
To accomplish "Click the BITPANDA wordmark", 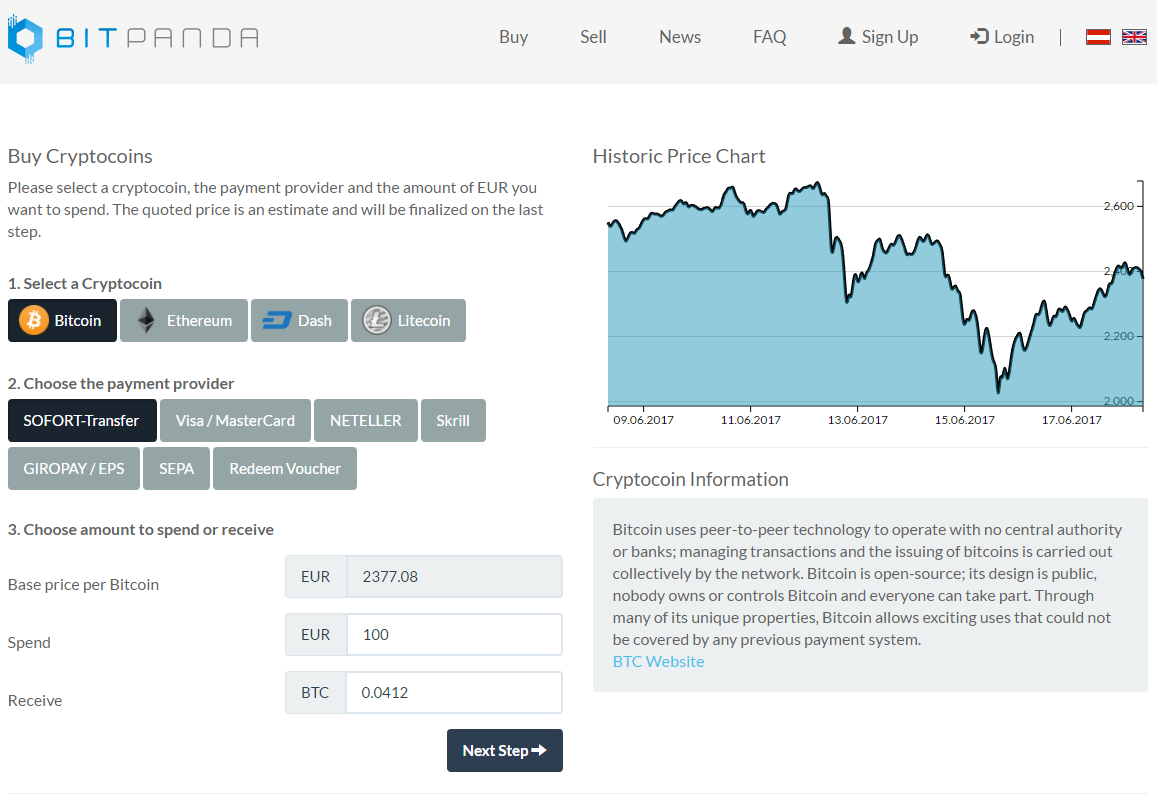I will (x=157, y=38).
